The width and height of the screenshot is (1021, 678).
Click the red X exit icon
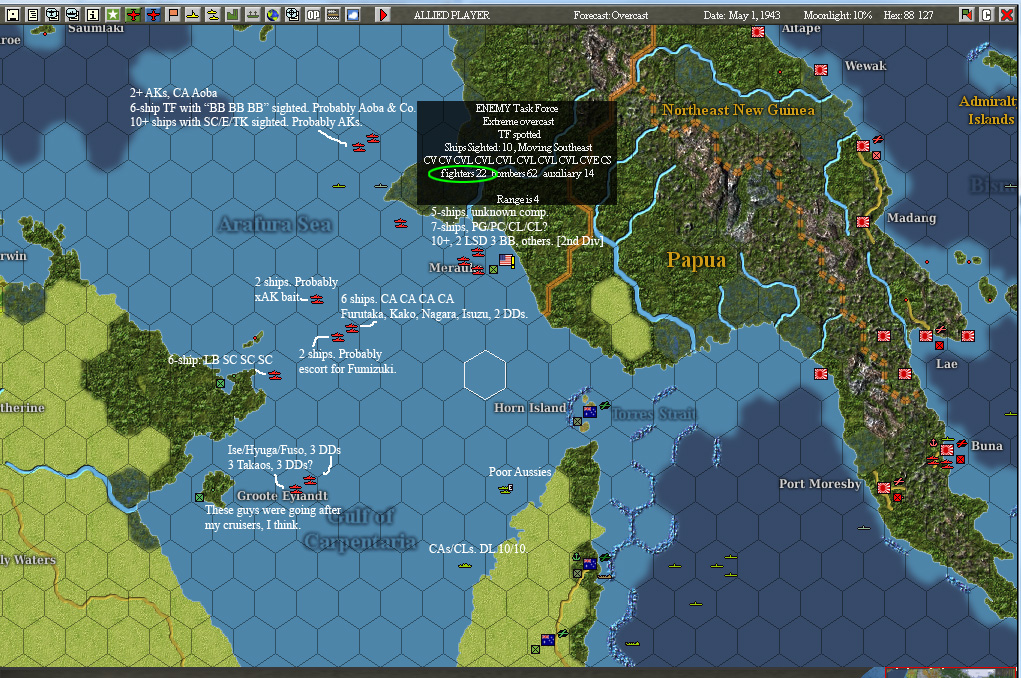pyautogui.click(x=1007, y=14)
